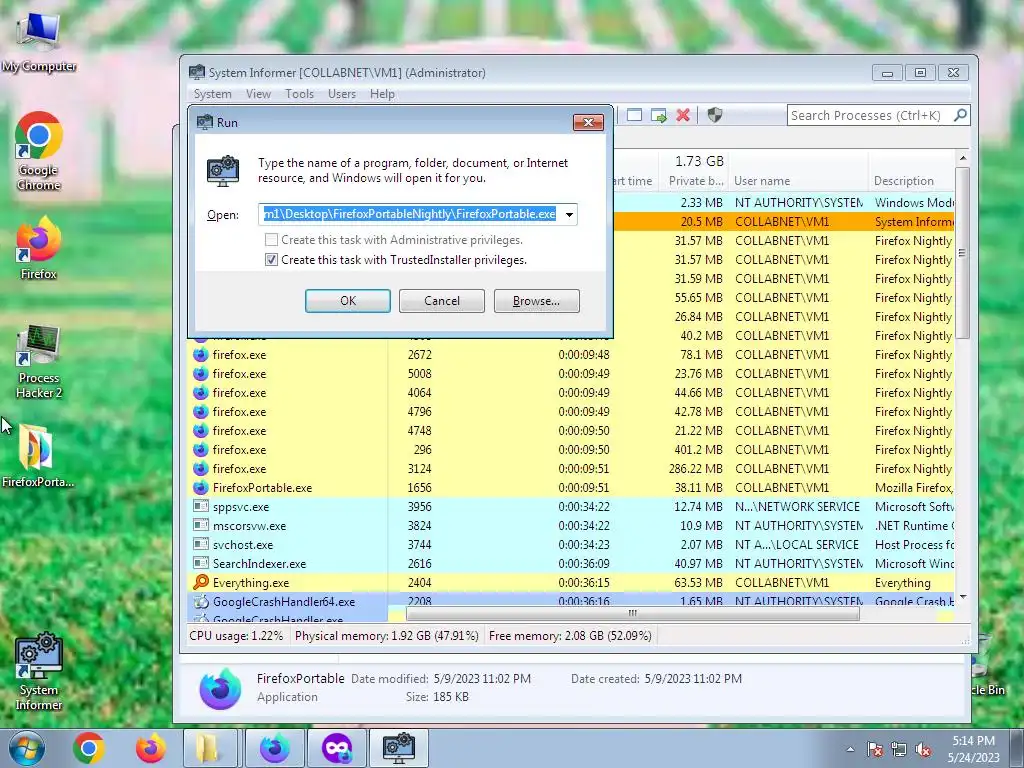Click the network tray icon
This screenshot has height=768, width=1024.
point(899,750)
